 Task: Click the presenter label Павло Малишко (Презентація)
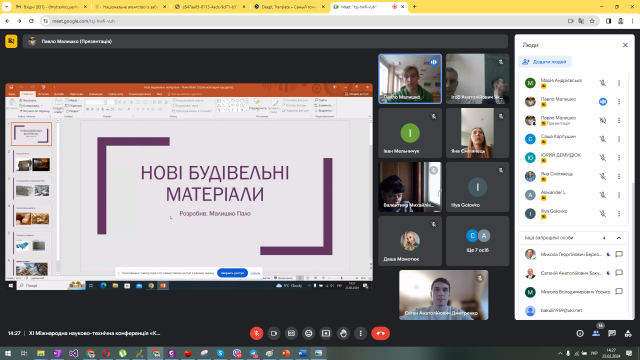[x=77, y=41]
